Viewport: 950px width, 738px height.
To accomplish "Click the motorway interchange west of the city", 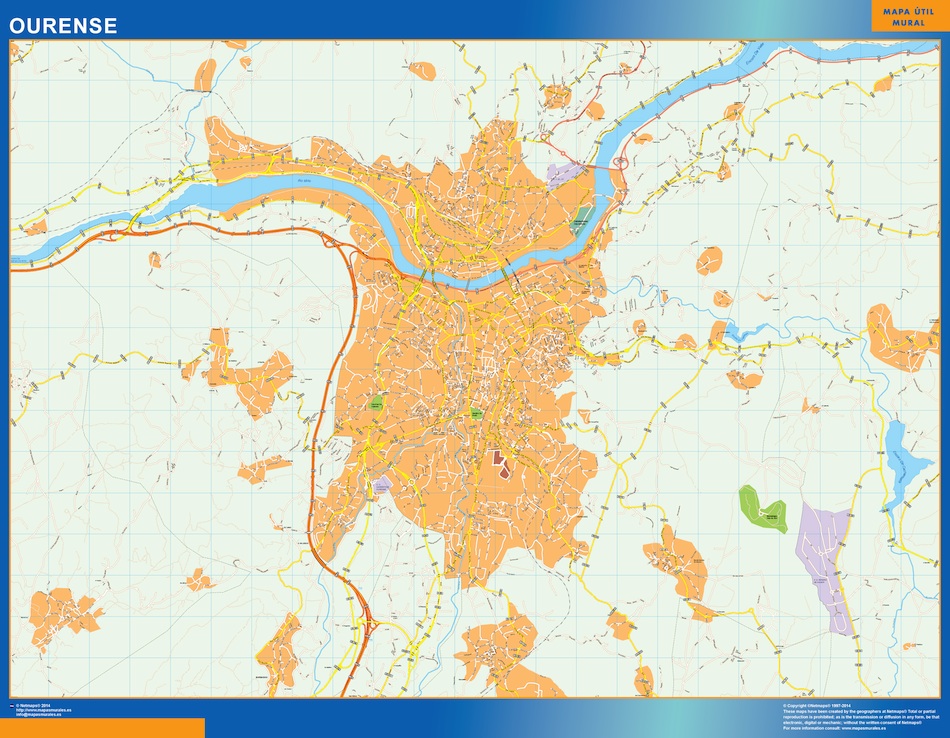I will click(x=331, y=241).
